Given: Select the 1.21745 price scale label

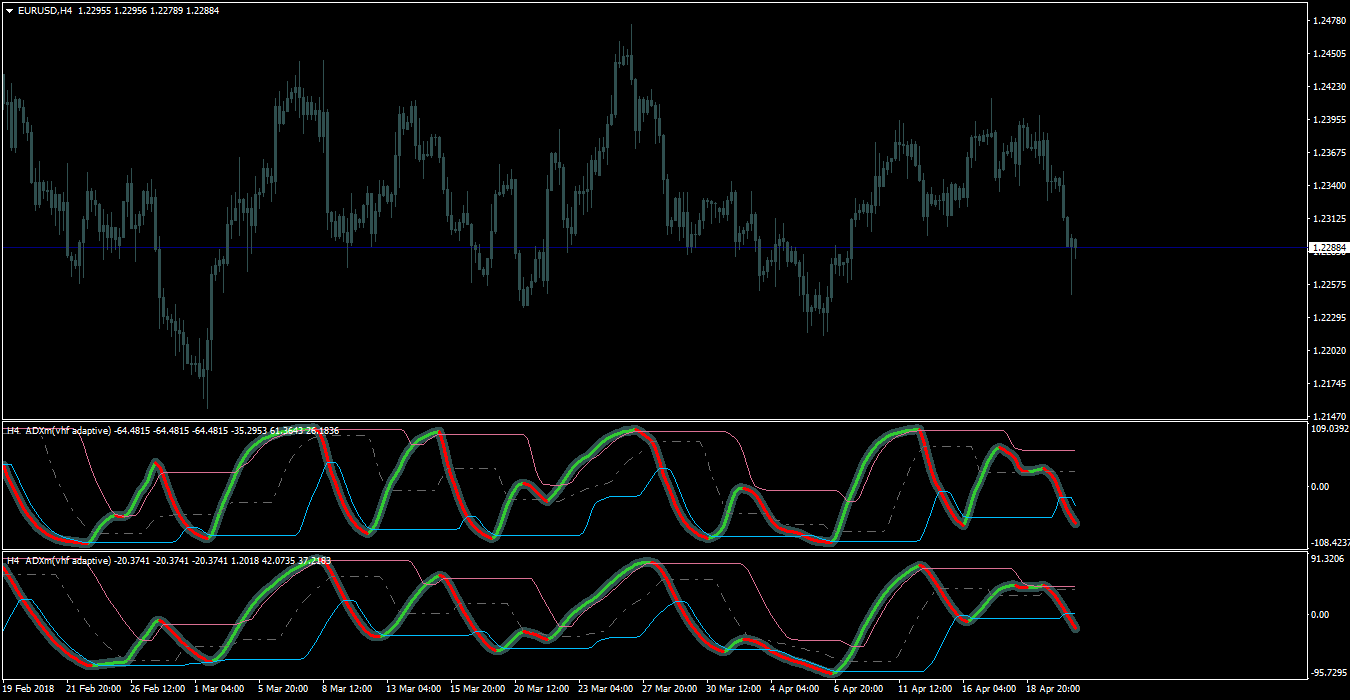Looking at the screenshot, I should pos(1332,383).
